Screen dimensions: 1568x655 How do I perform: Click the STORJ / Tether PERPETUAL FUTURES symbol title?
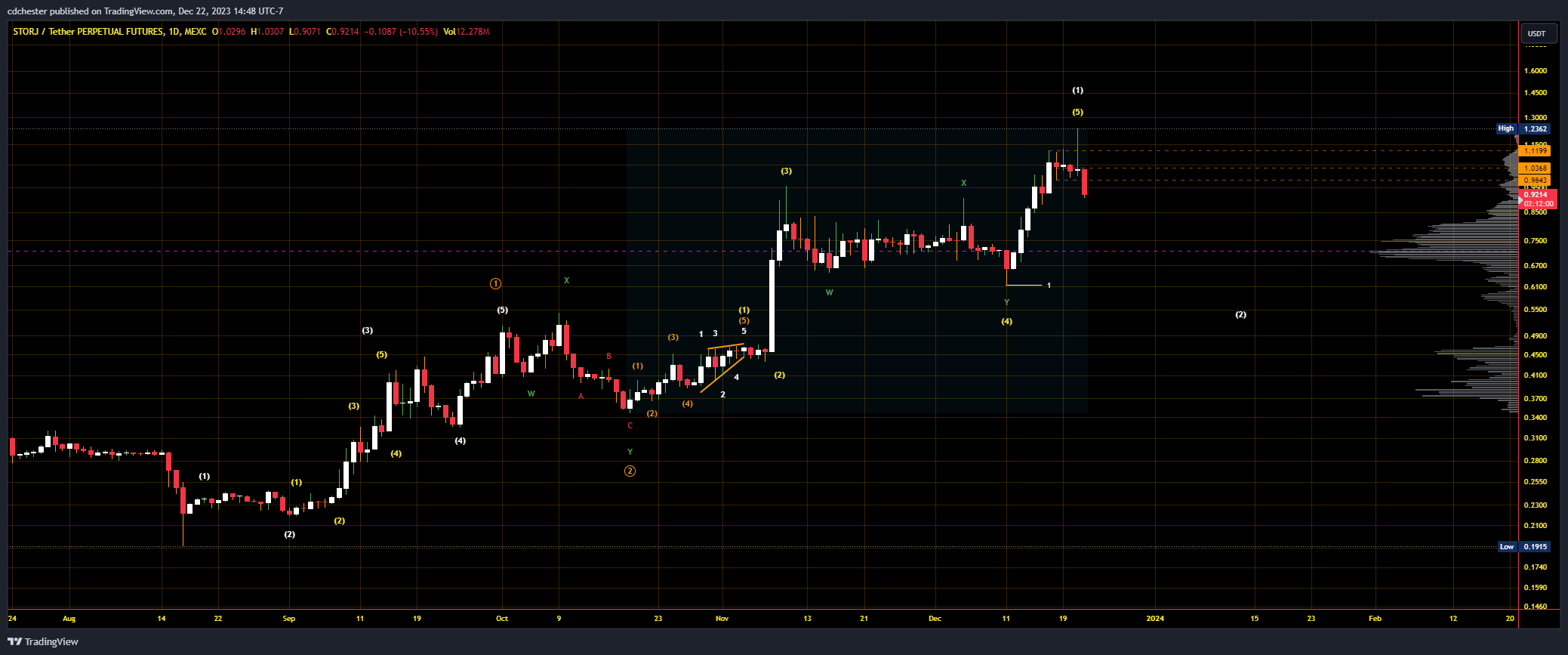point(88,32)
